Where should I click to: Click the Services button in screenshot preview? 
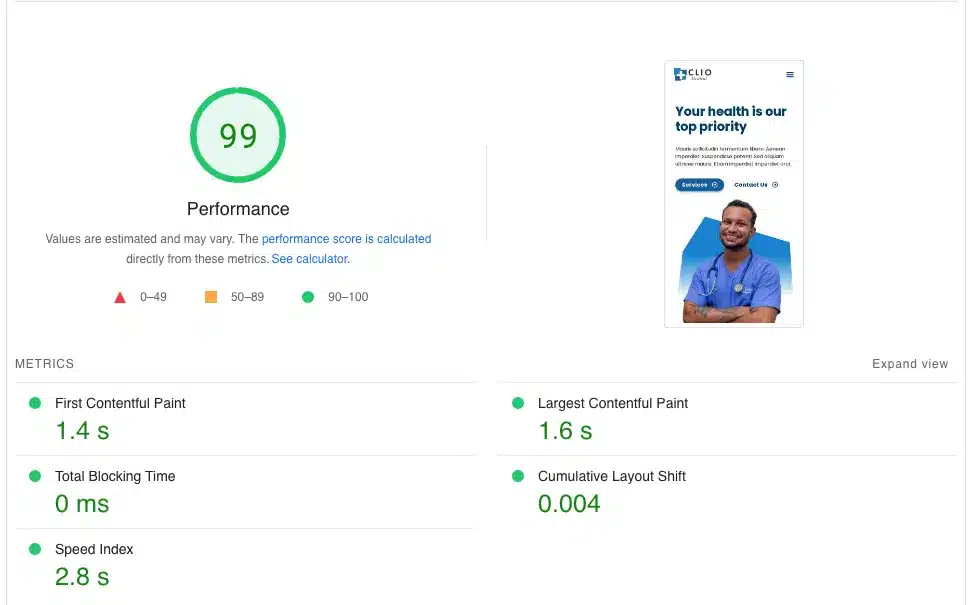[698, 185]
